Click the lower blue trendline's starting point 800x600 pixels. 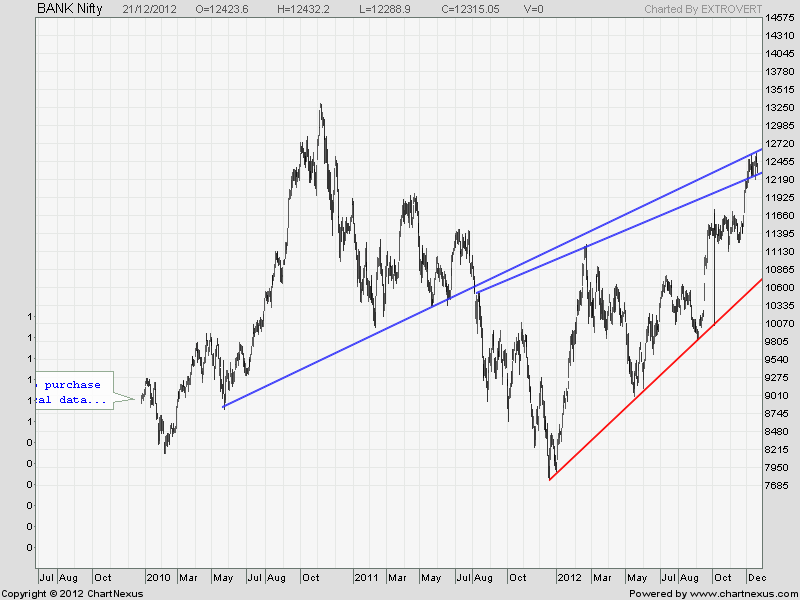point(223,407)
